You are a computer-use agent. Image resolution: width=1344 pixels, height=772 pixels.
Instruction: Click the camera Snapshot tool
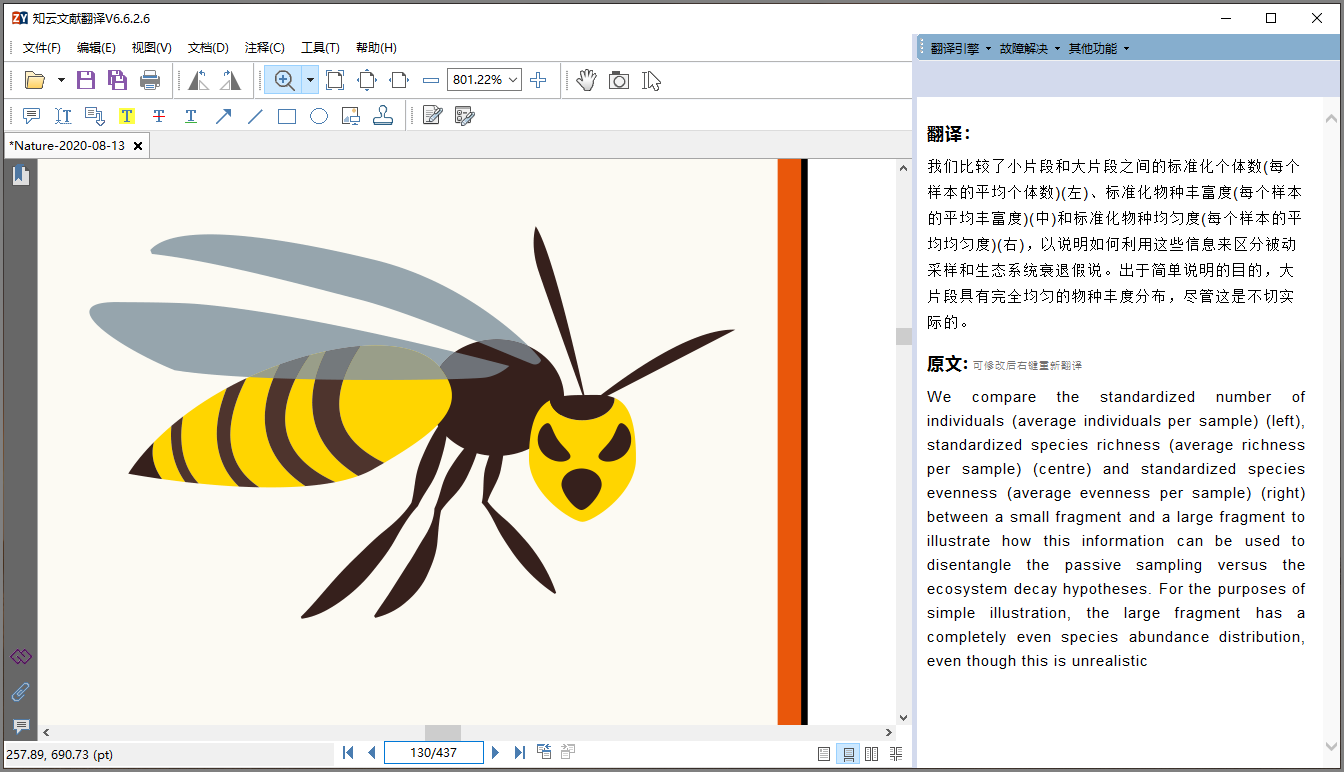click(619, 80)
